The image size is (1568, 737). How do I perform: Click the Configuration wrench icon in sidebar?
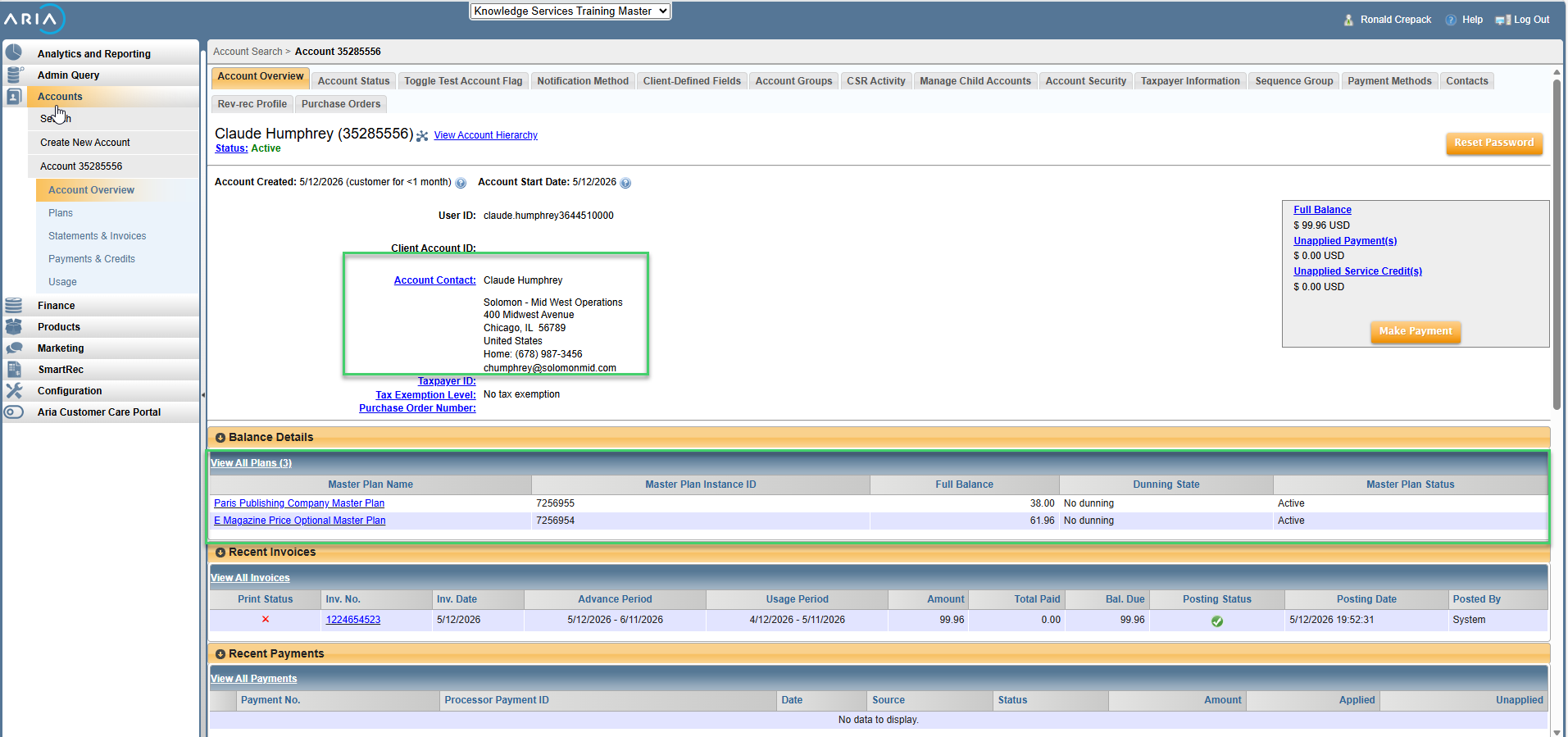tap(14, 391)
